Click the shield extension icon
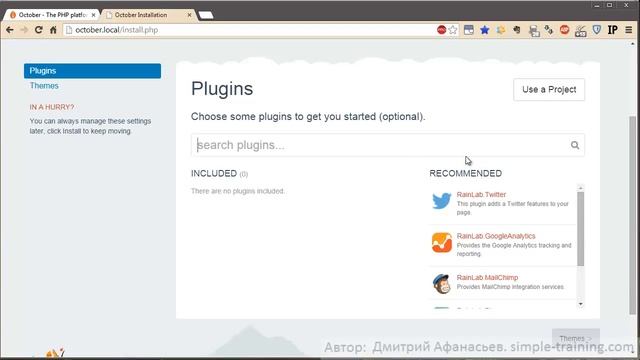 coord(596,30)
